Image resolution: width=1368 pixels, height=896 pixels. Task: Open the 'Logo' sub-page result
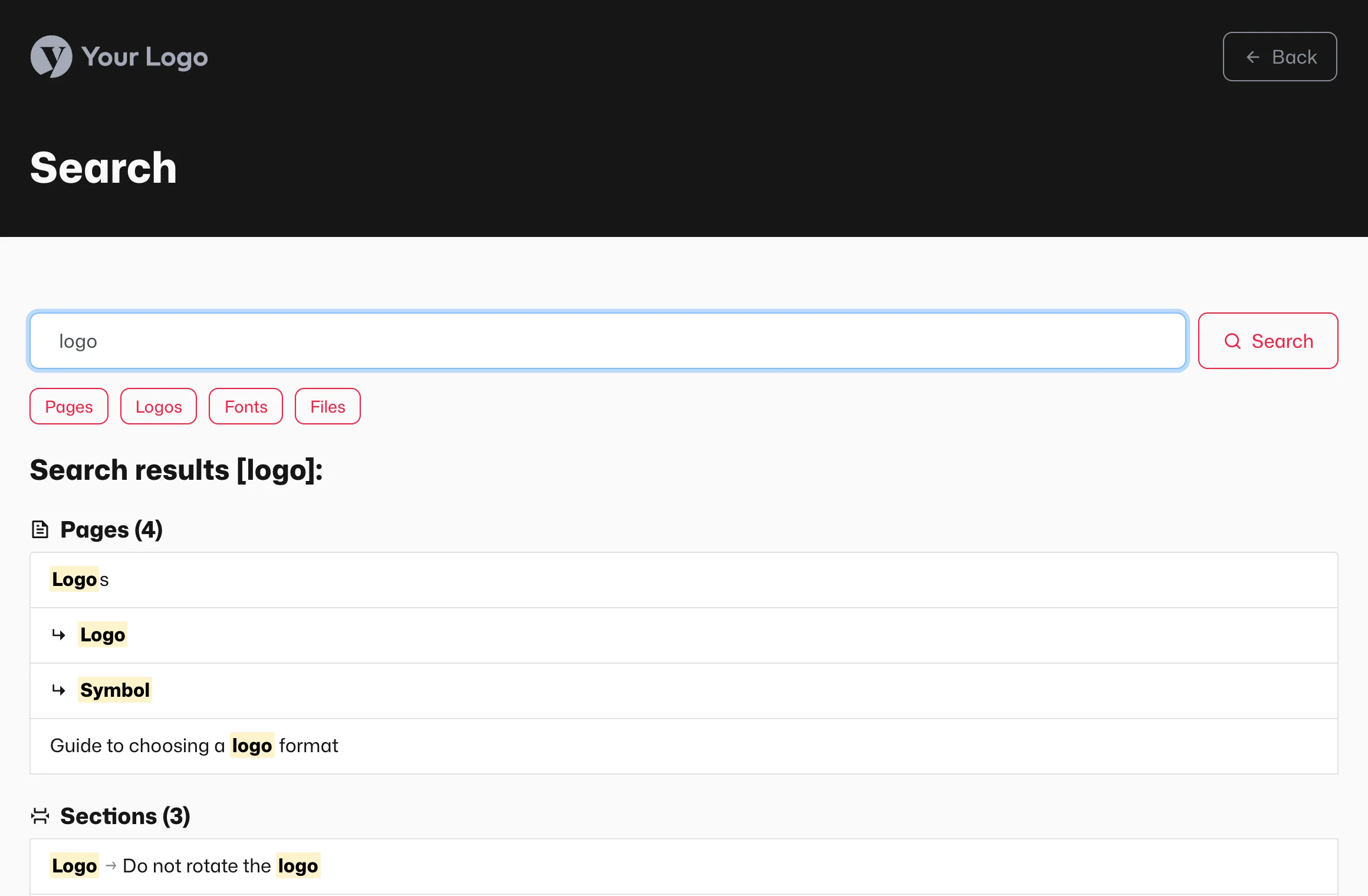[x=684, y=635]
